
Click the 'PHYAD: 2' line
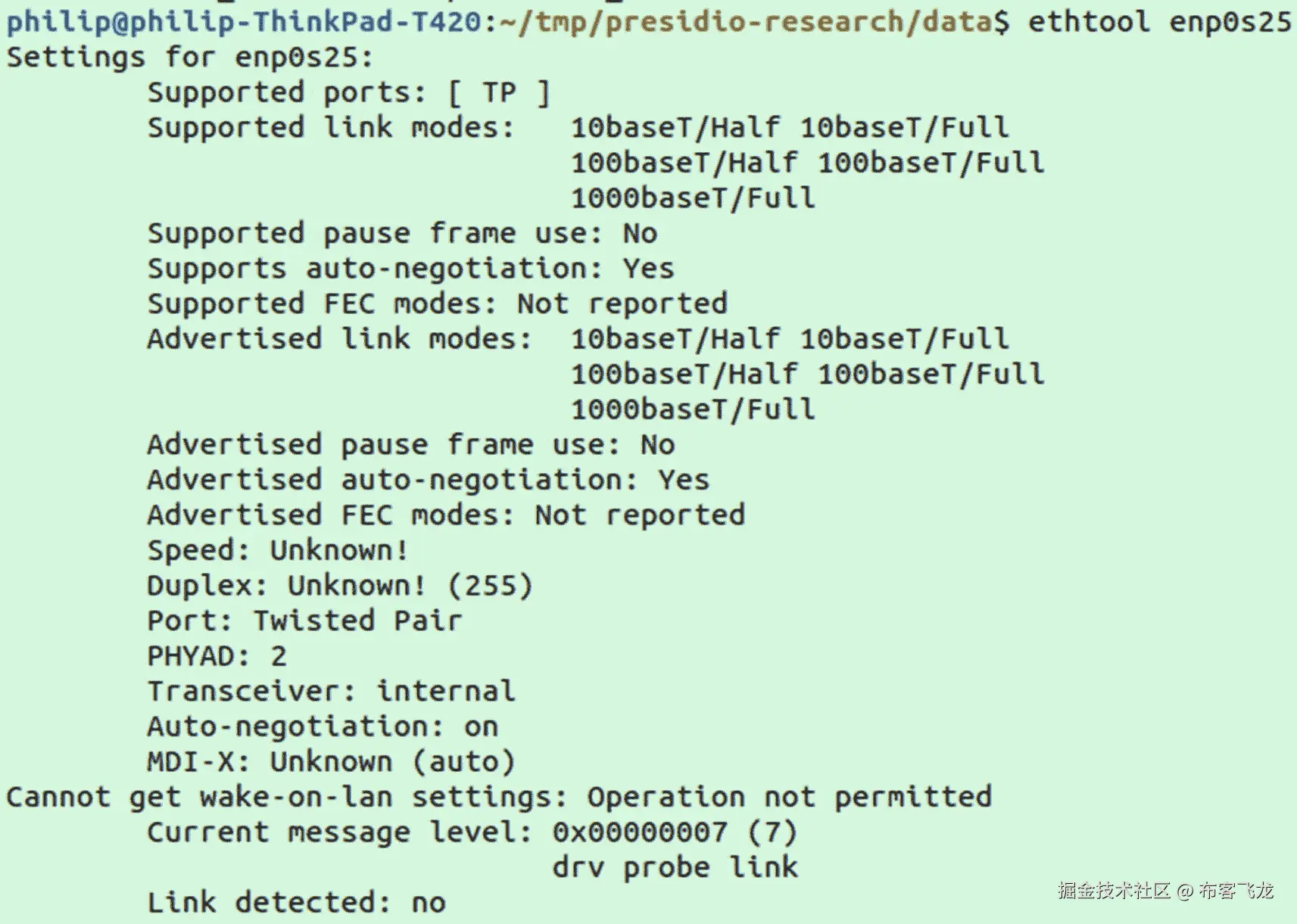(x=217, y=656)
